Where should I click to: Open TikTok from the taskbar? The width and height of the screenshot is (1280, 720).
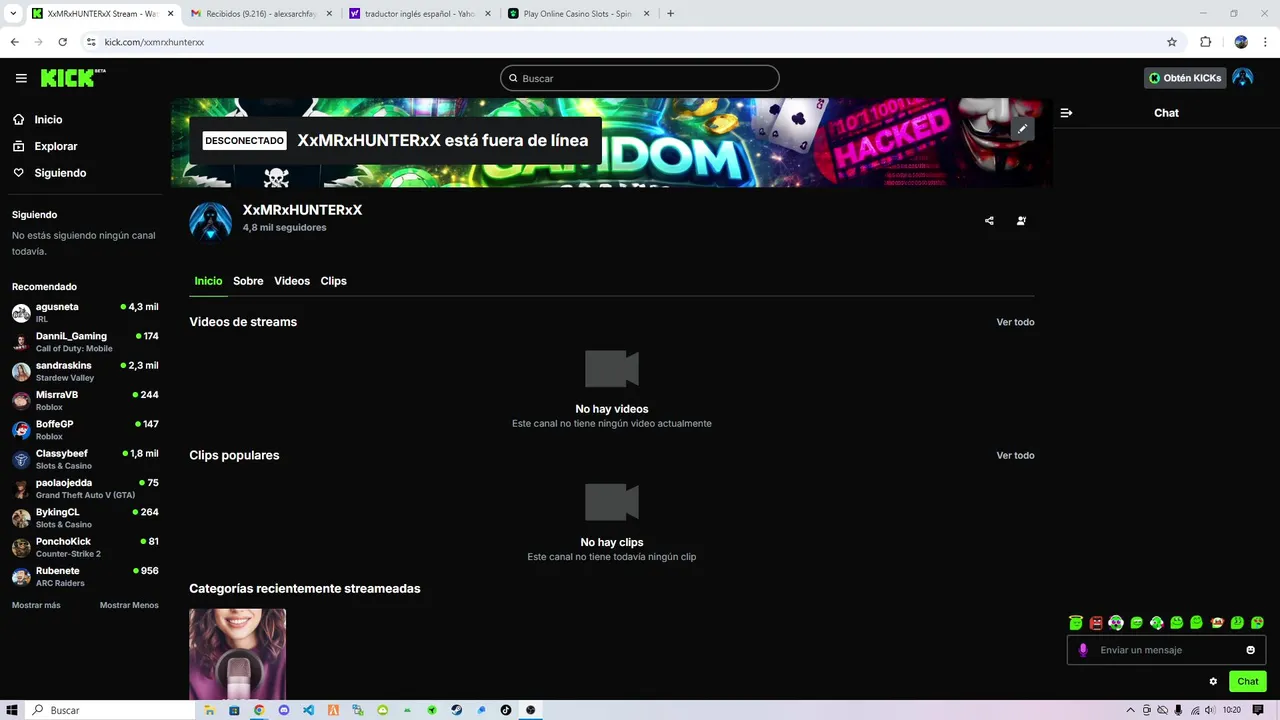506,710
